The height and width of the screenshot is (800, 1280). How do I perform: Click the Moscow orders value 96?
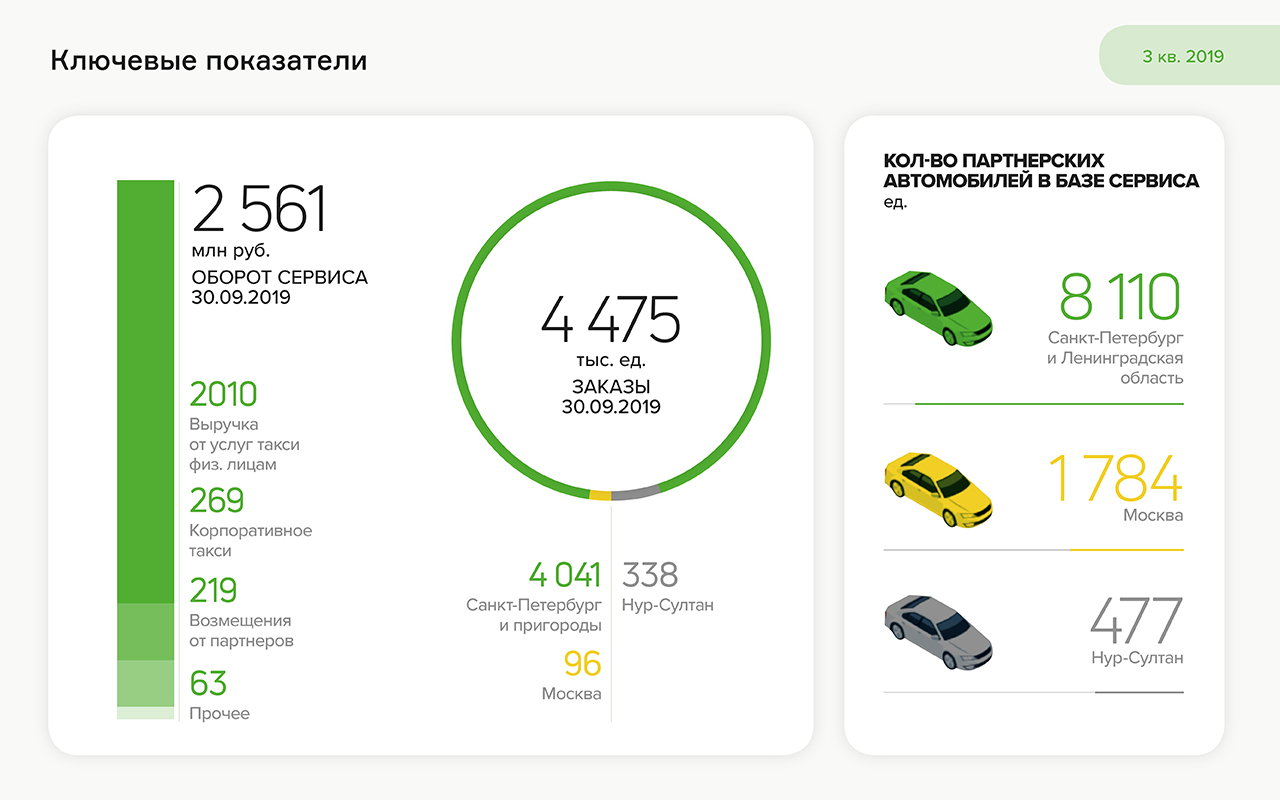click(583, 664)
